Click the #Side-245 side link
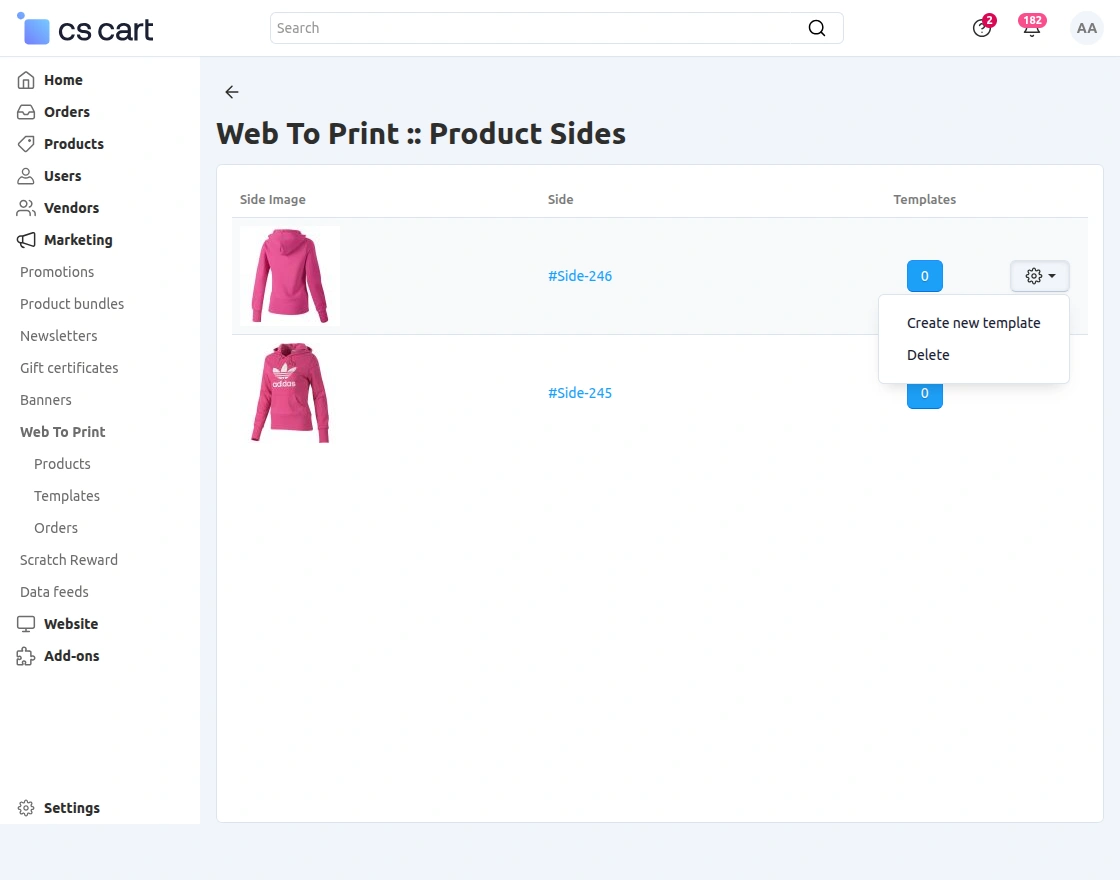The image size is (1120, 880). tap(580, 393)
